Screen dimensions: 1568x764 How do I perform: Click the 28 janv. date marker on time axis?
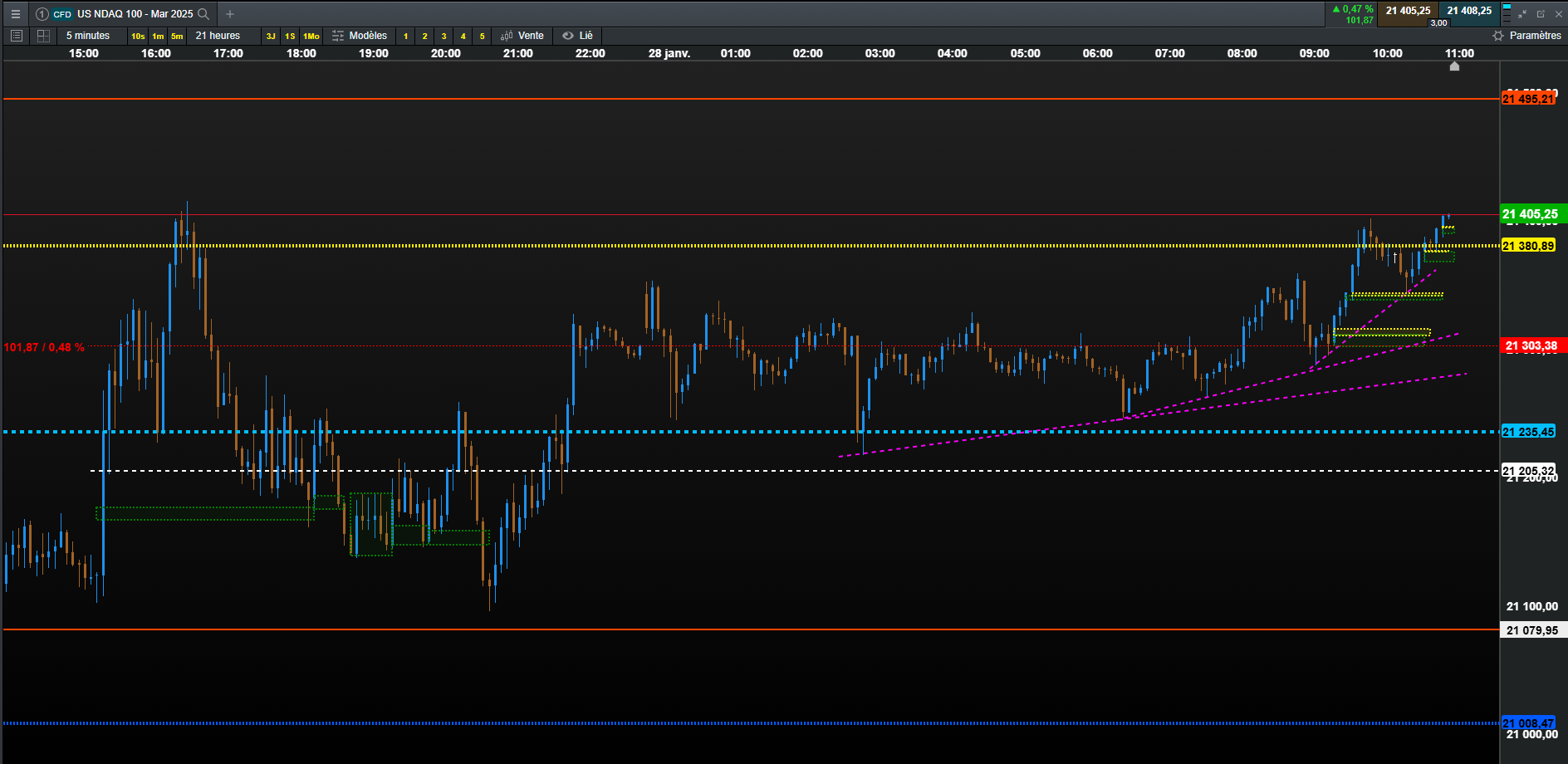pos(669,53)
